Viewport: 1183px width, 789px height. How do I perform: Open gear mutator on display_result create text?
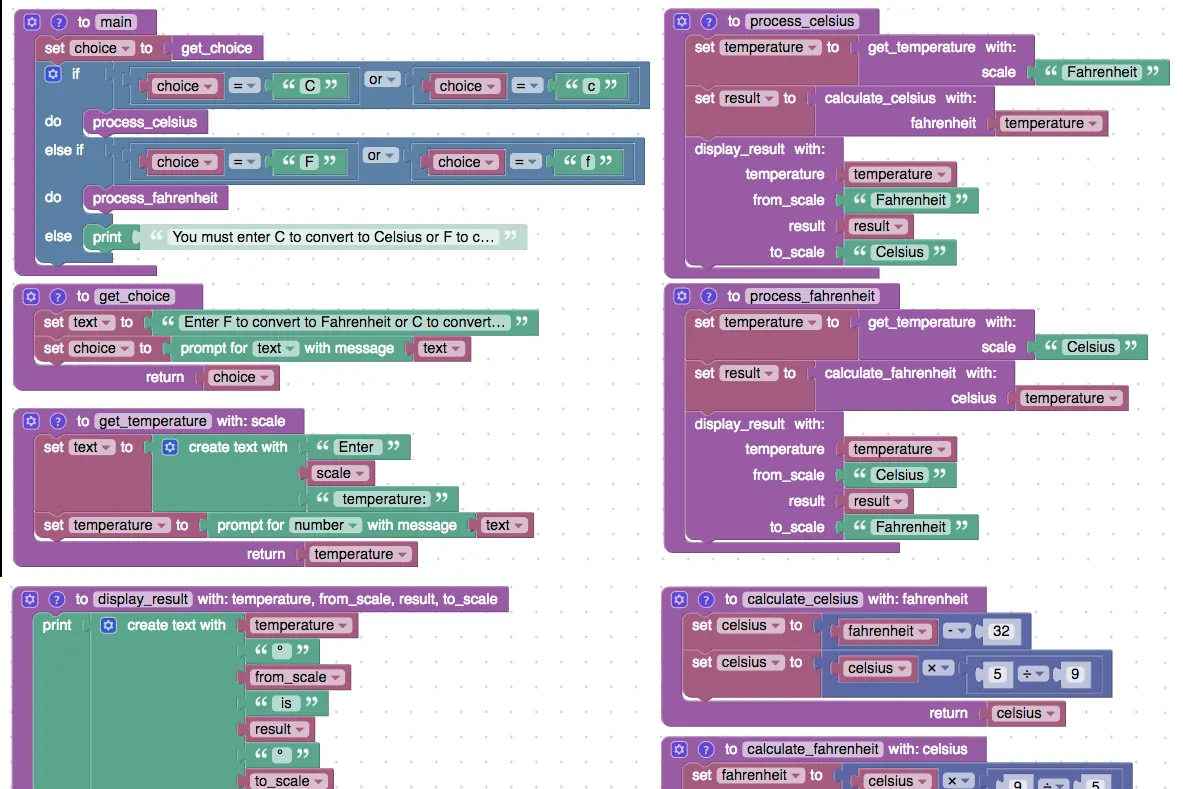109,625
